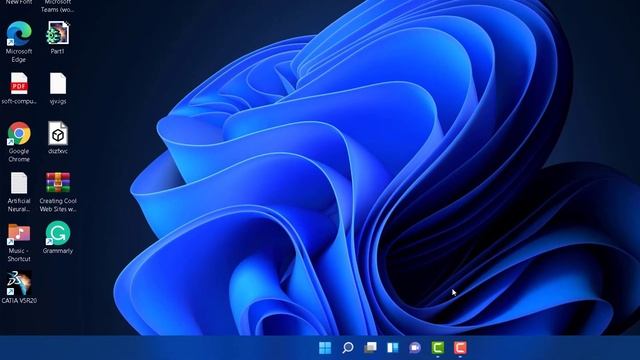Click the 'Grammarly' icon label text
The image size is (640, 360).
pyautogui.click(x=58, y=251)
